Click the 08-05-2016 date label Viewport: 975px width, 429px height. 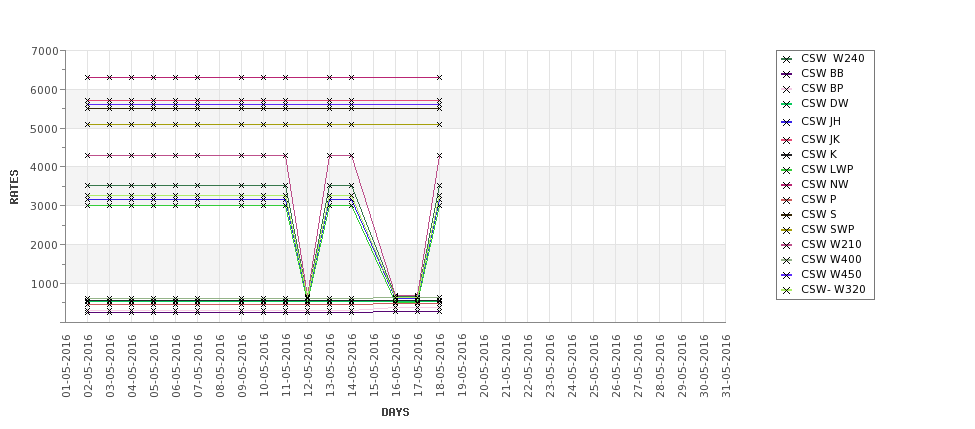pos(219,366)
